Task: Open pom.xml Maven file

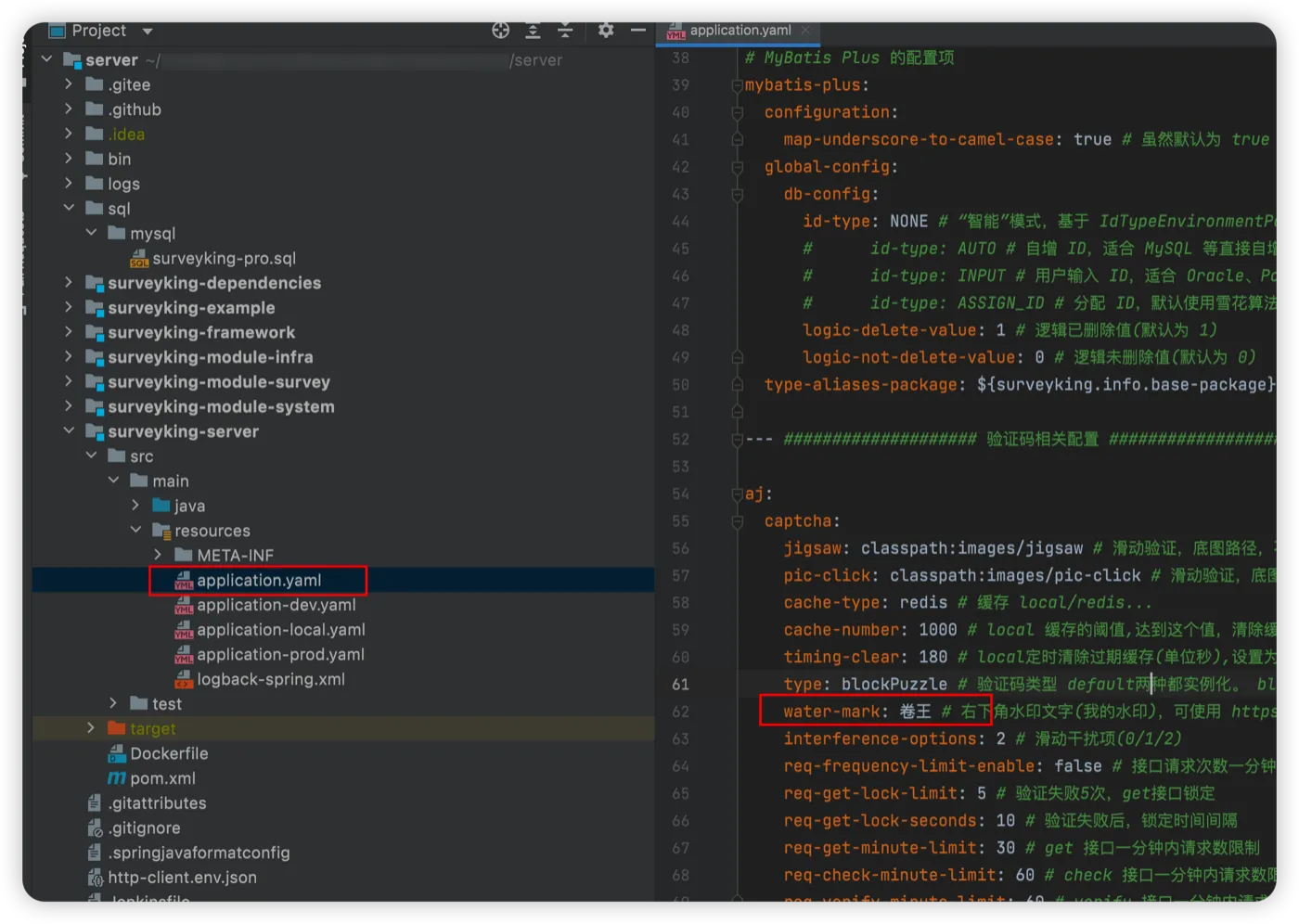Action: [x=162, y=778]
